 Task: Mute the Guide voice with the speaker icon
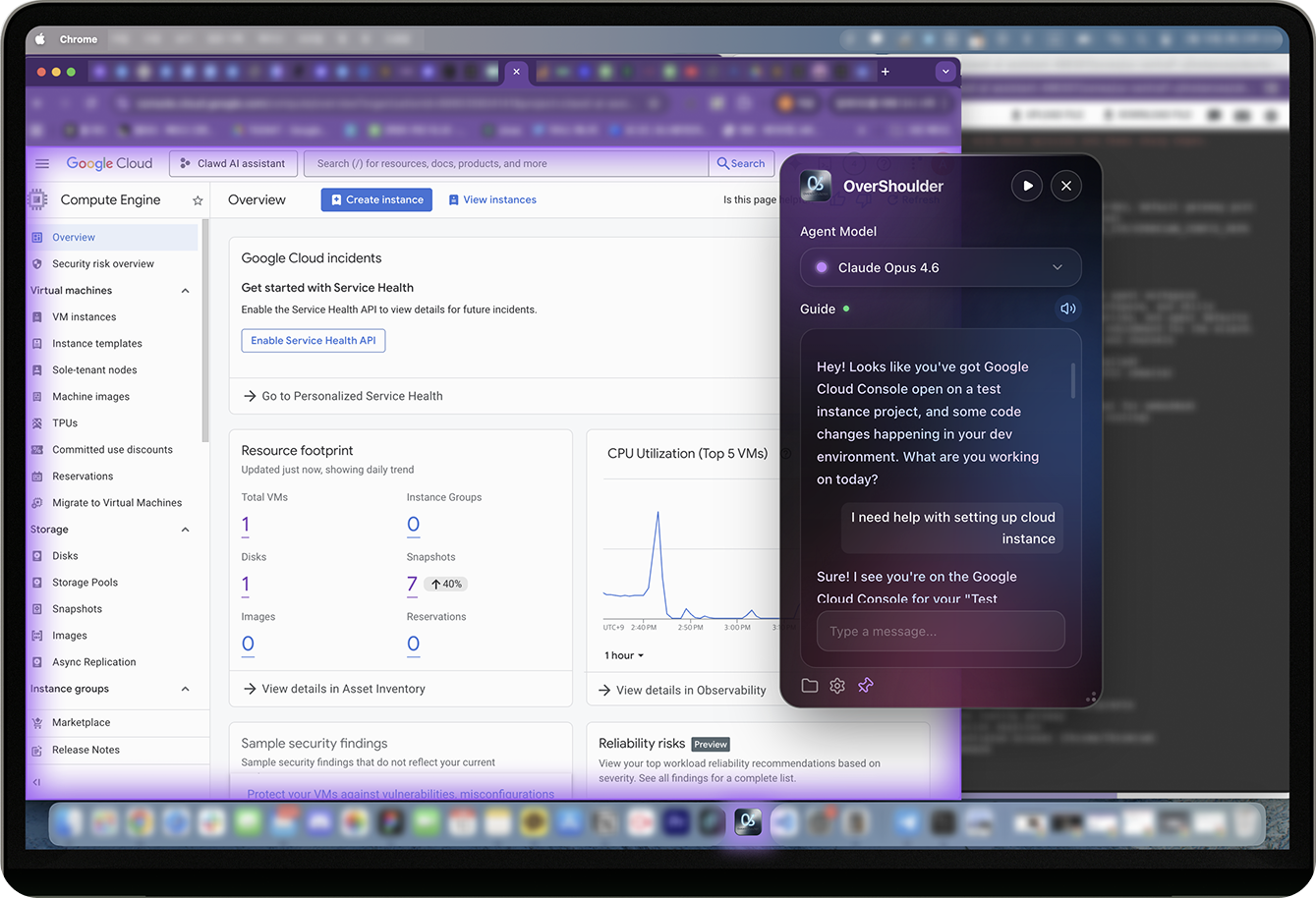pos(1067,308)
